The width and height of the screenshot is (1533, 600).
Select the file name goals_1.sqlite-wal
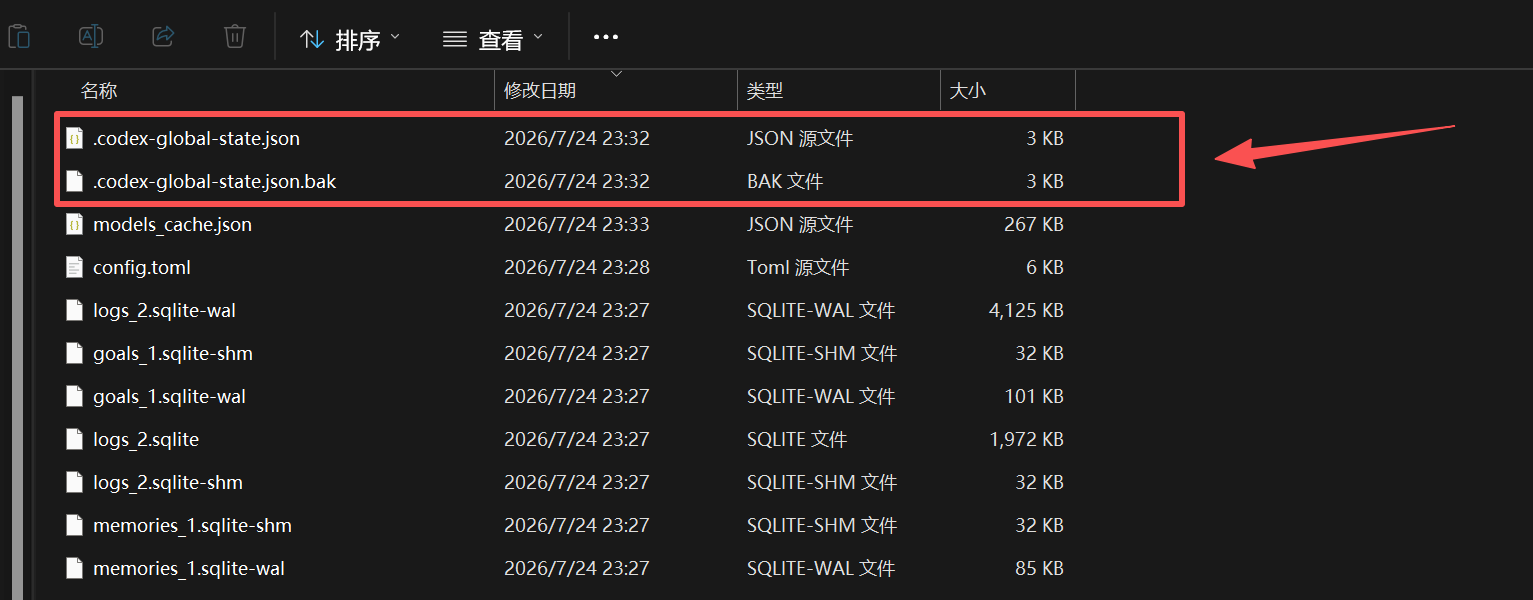click(169, 396)
